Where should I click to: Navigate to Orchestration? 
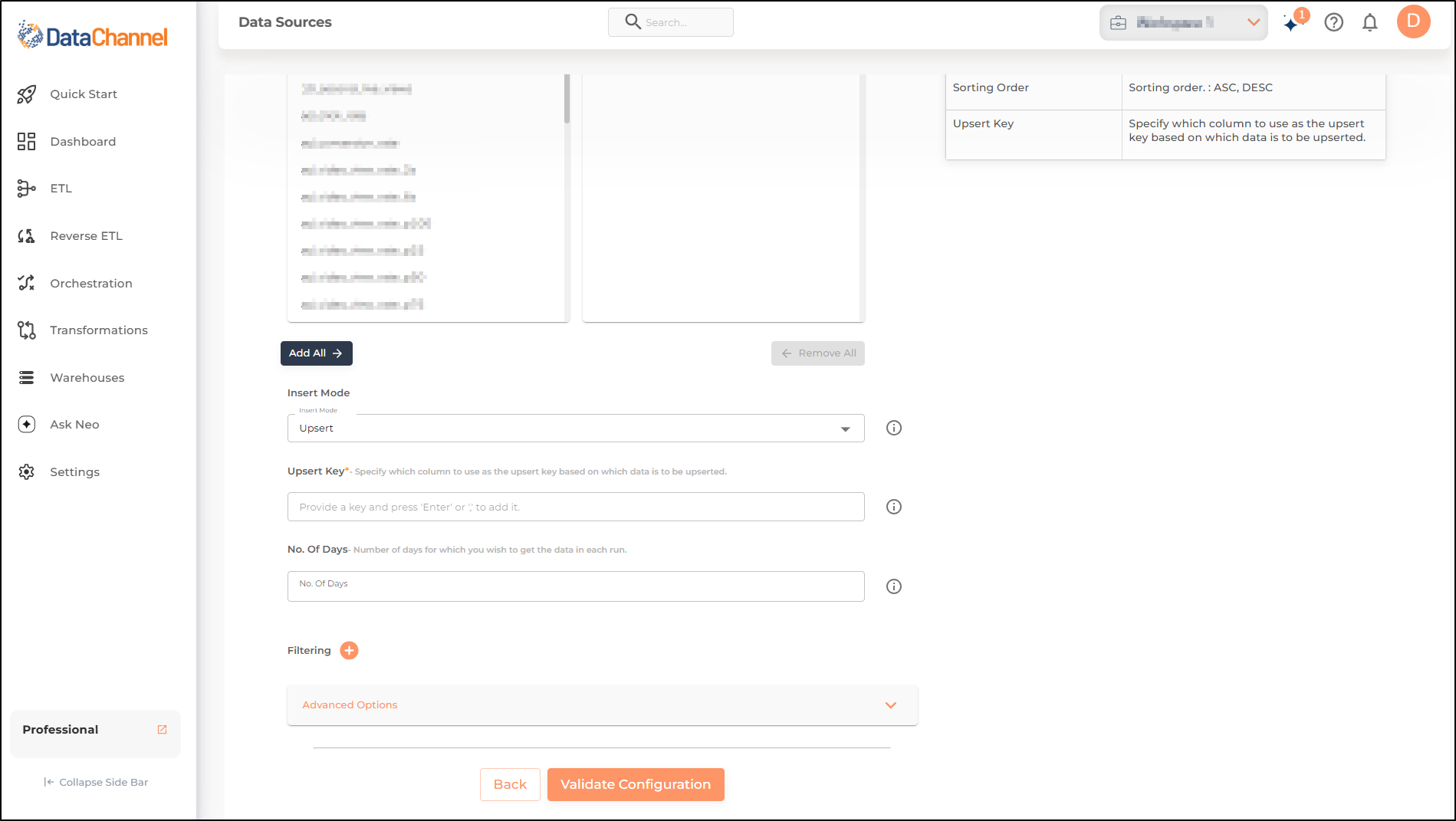[91, 284]
